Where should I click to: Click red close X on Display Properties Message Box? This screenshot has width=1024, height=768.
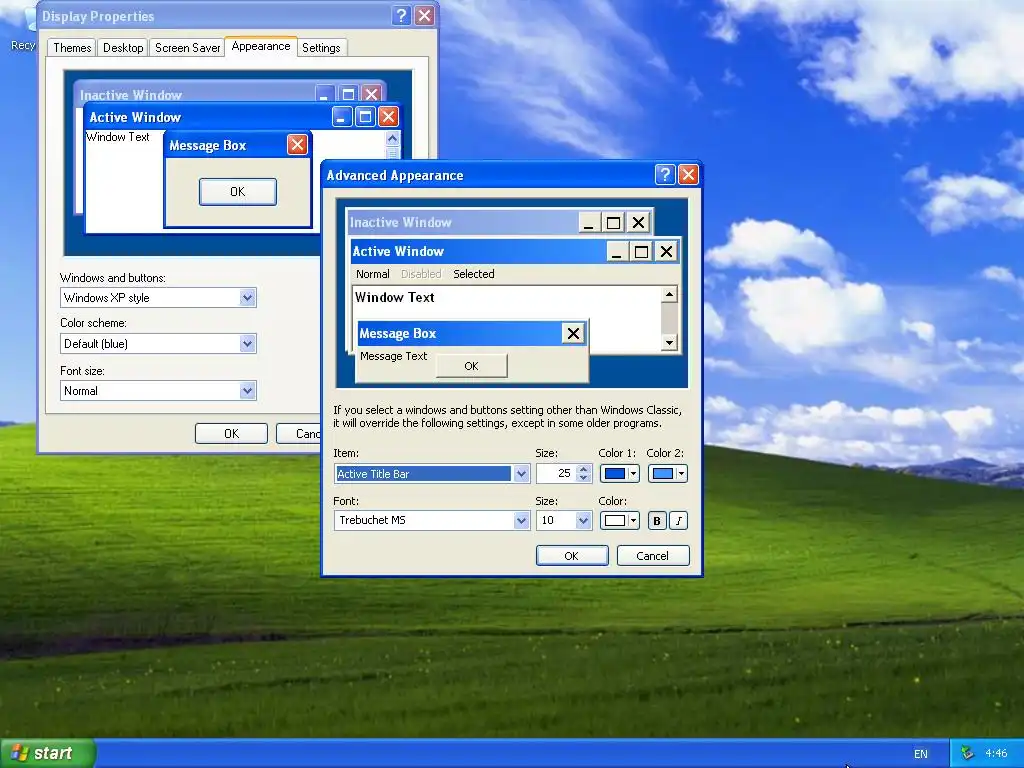[x=297, y=144]
